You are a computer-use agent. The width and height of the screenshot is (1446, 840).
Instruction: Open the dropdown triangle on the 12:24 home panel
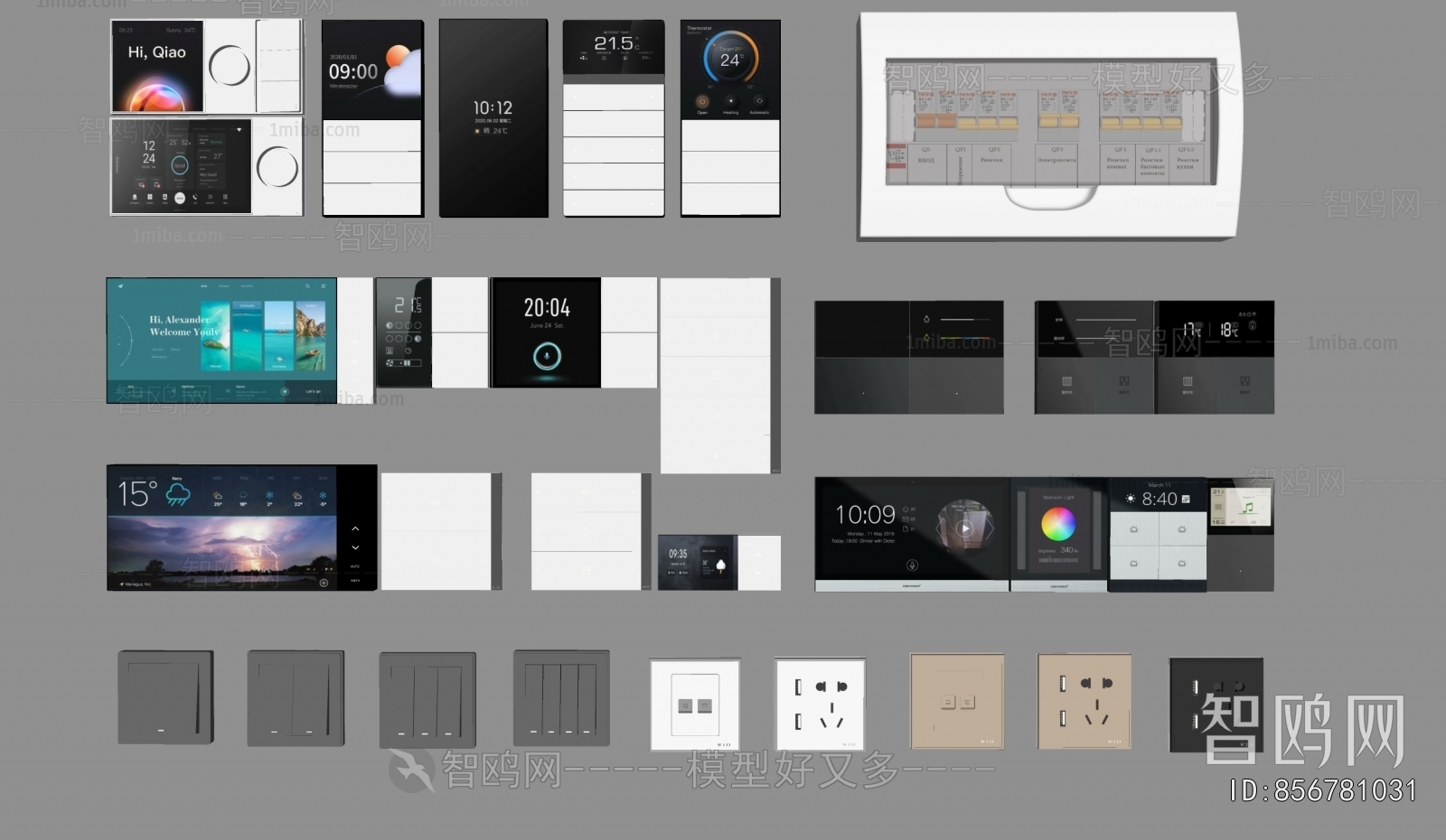pos(239,130)
